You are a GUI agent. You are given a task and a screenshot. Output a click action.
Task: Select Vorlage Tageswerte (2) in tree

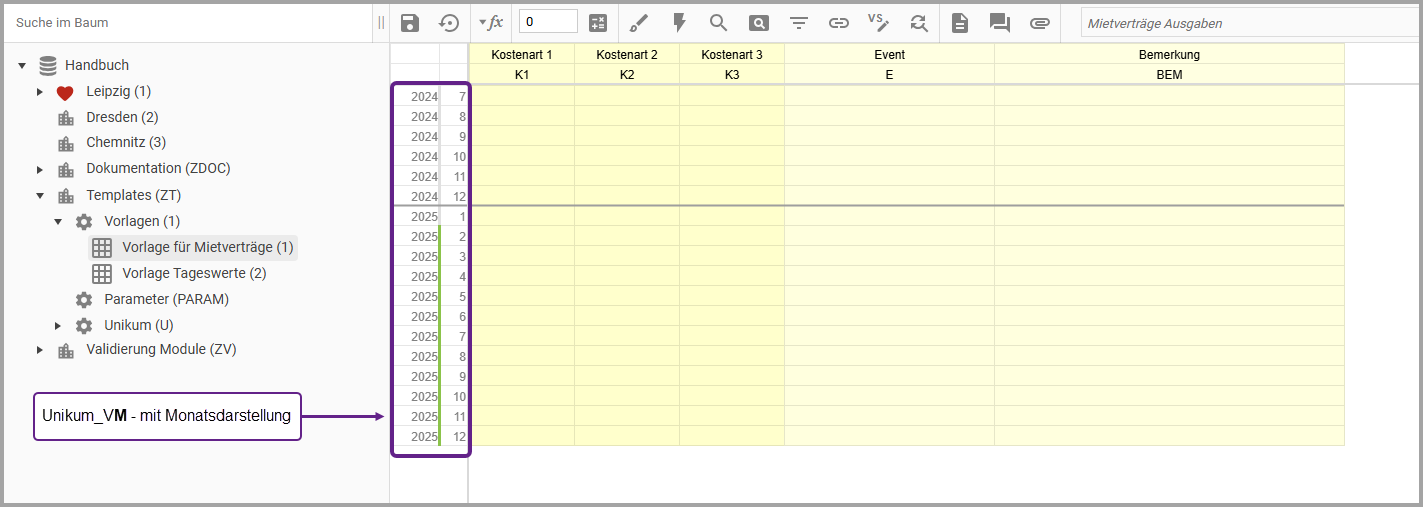(x=194, y=273)
